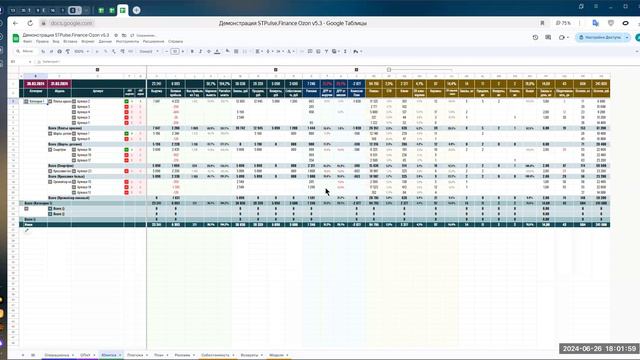The height and width of the screenshot is (360, 640).
Task: Open text rotation dropdown
Action: point(290,51)
